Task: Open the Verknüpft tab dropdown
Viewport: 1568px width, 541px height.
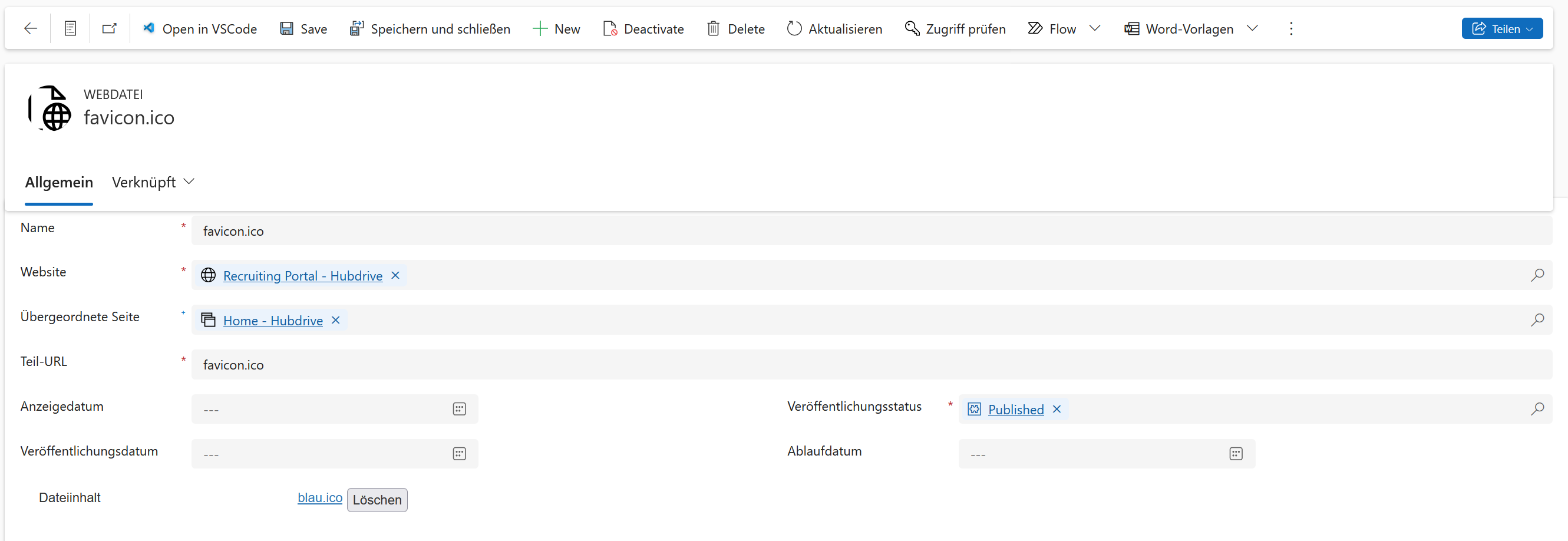Action: [x=153, y=182]
